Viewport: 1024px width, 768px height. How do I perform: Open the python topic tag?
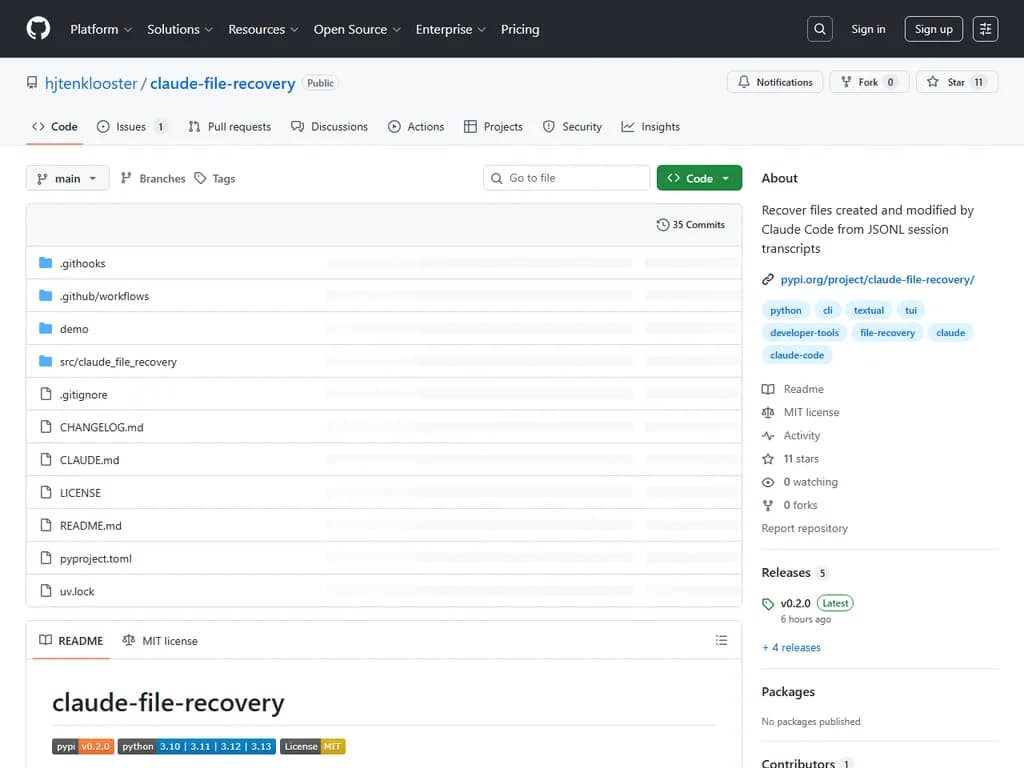tap(785, 310)
